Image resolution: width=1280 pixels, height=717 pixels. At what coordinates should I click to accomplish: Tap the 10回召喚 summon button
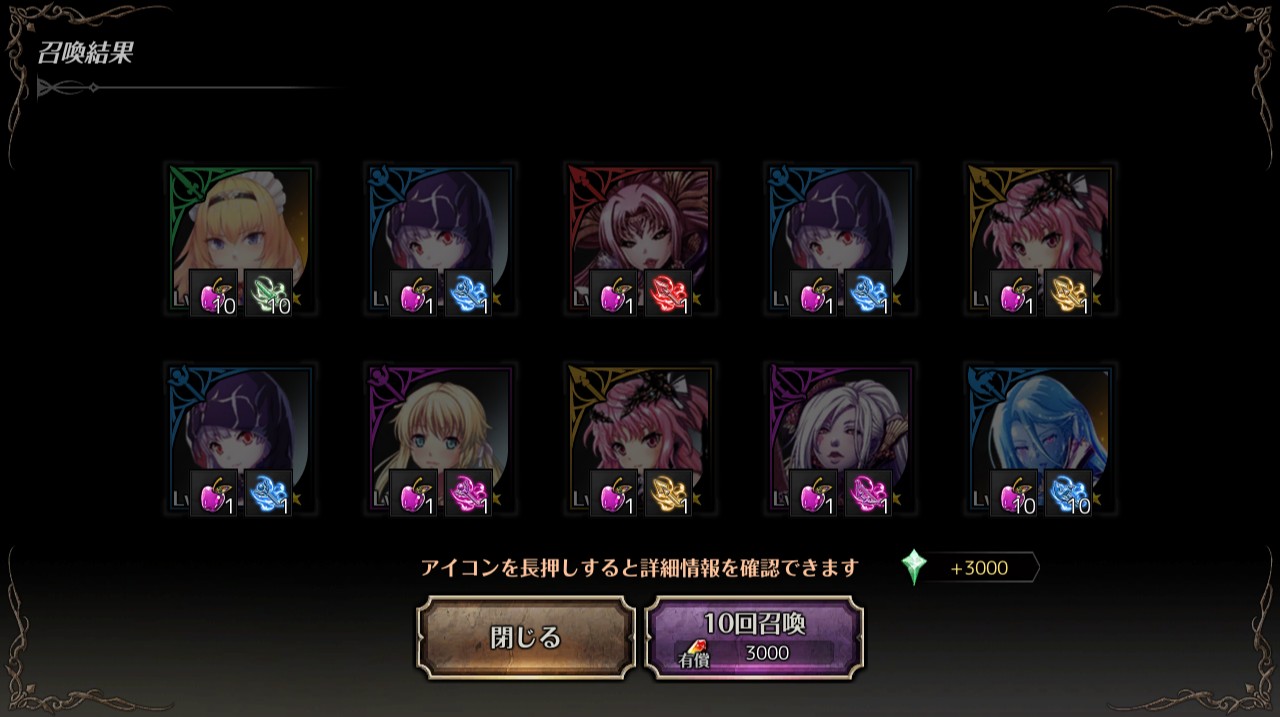755,638
